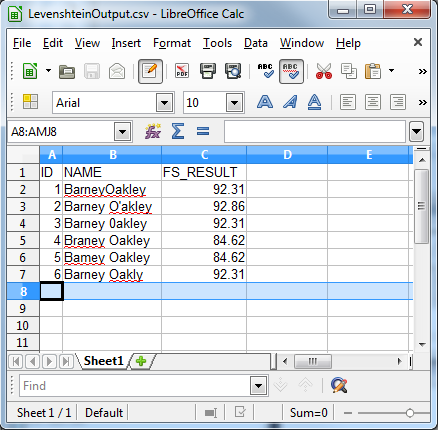
Task: Open the font size dropdown
Action: coord(234,103)
